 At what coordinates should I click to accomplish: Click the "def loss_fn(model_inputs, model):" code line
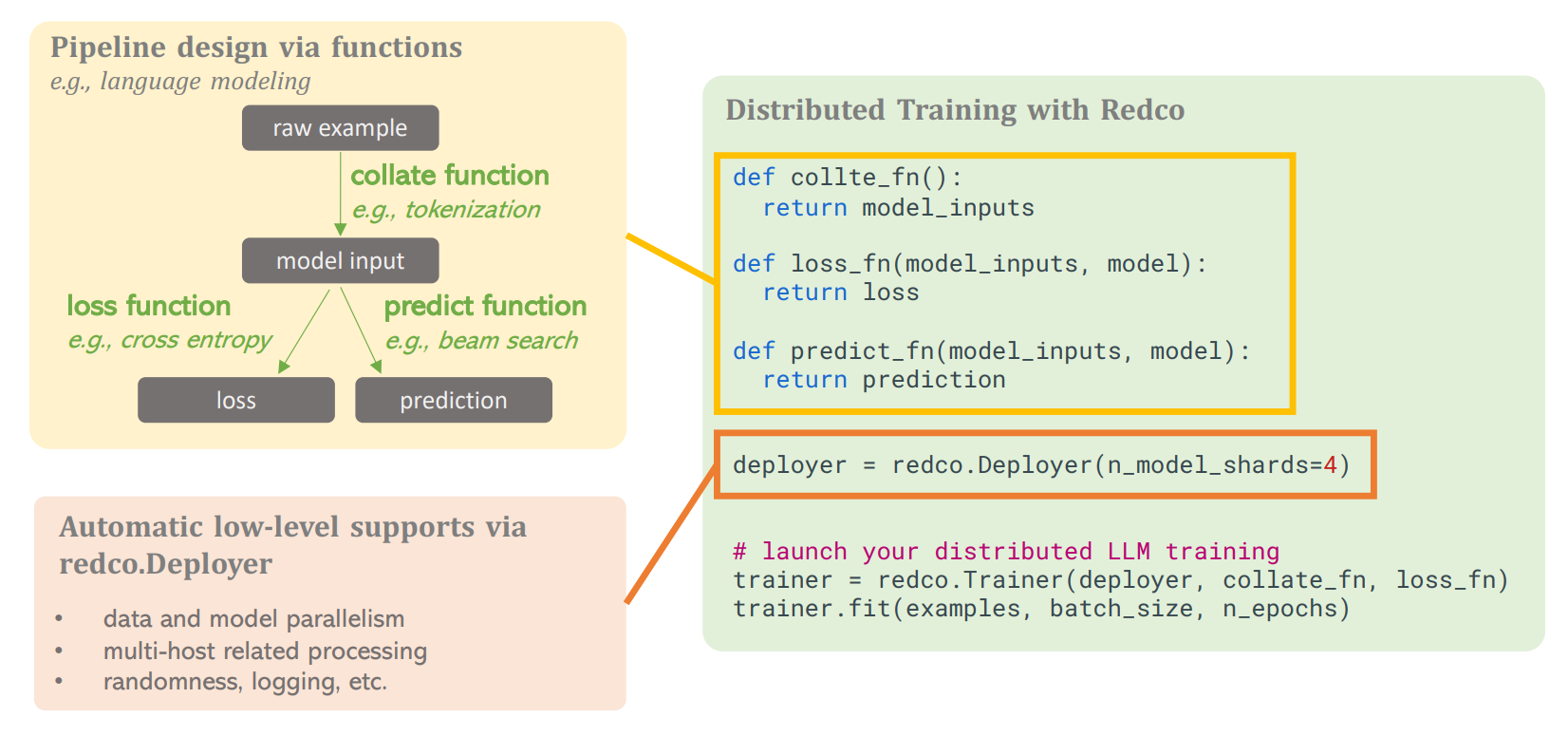[x=970, y=264]
